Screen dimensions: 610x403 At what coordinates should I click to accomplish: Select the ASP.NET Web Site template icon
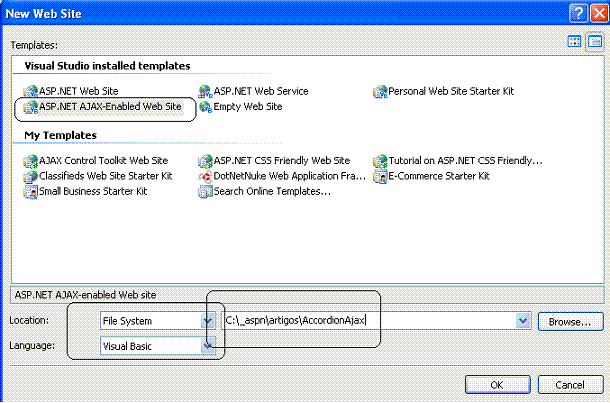tap(30, 92)
